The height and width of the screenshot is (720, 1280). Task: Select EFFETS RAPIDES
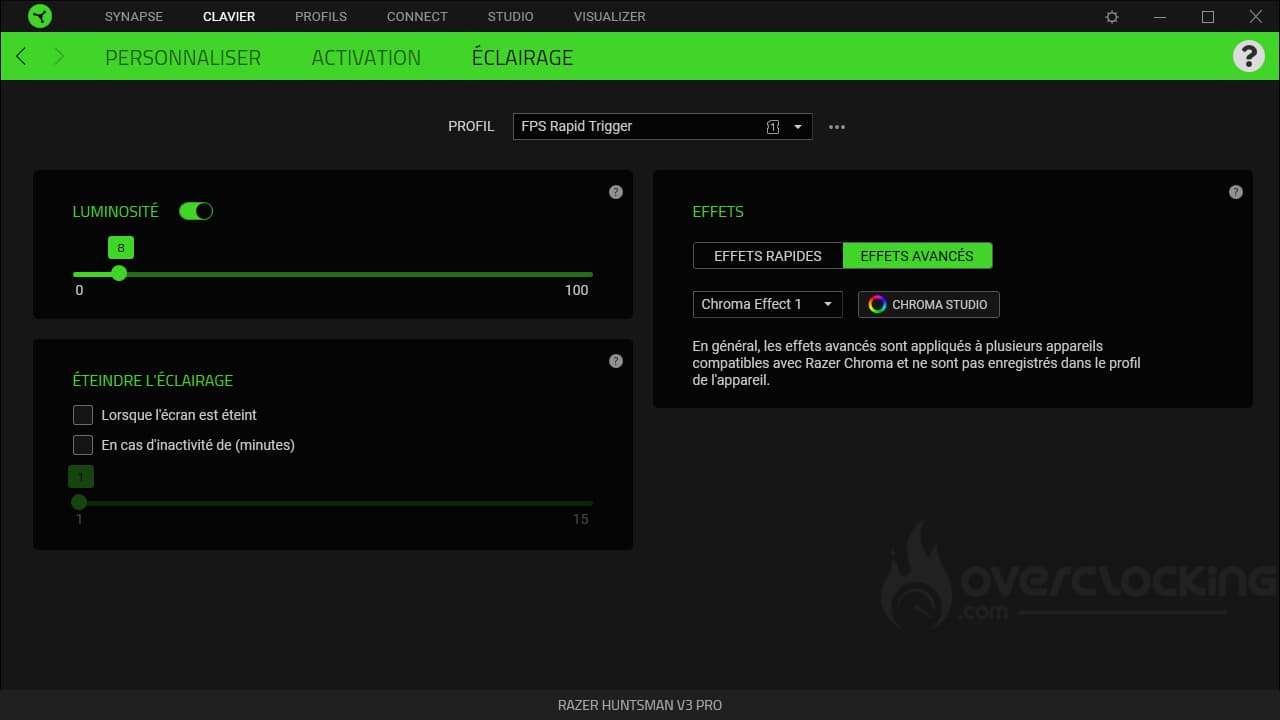(768, 256)
